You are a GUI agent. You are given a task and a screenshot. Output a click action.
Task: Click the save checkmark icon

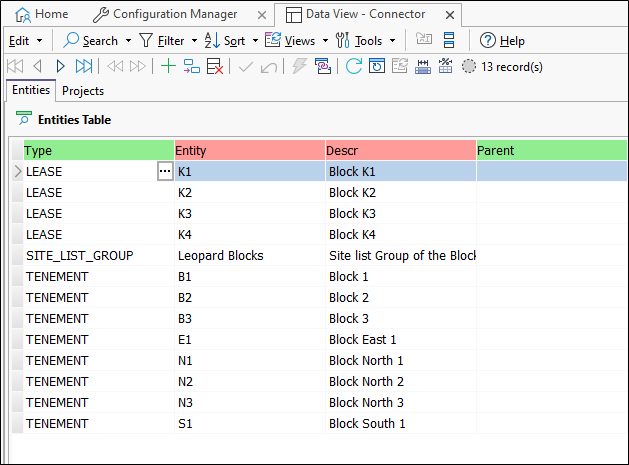tap(246, 67)
